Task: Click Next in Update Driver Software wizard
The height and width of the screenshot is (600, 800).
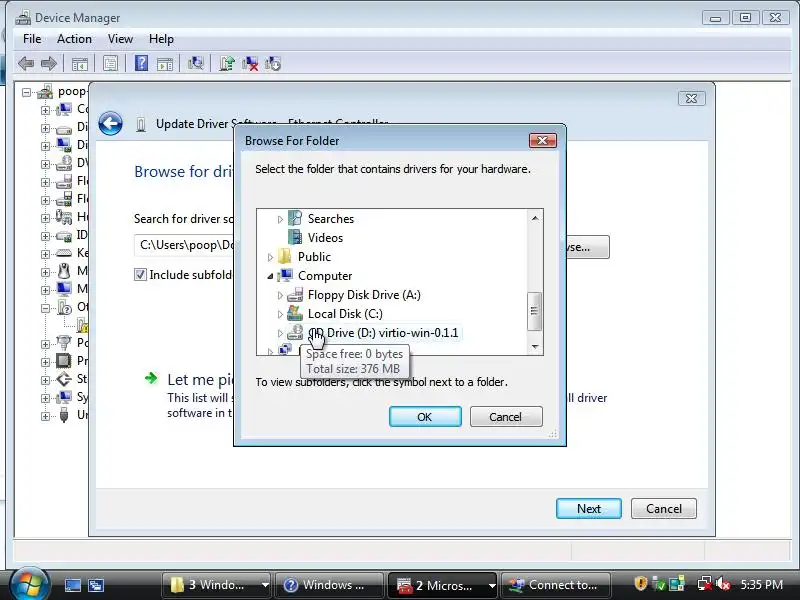Action: (589, 508)
